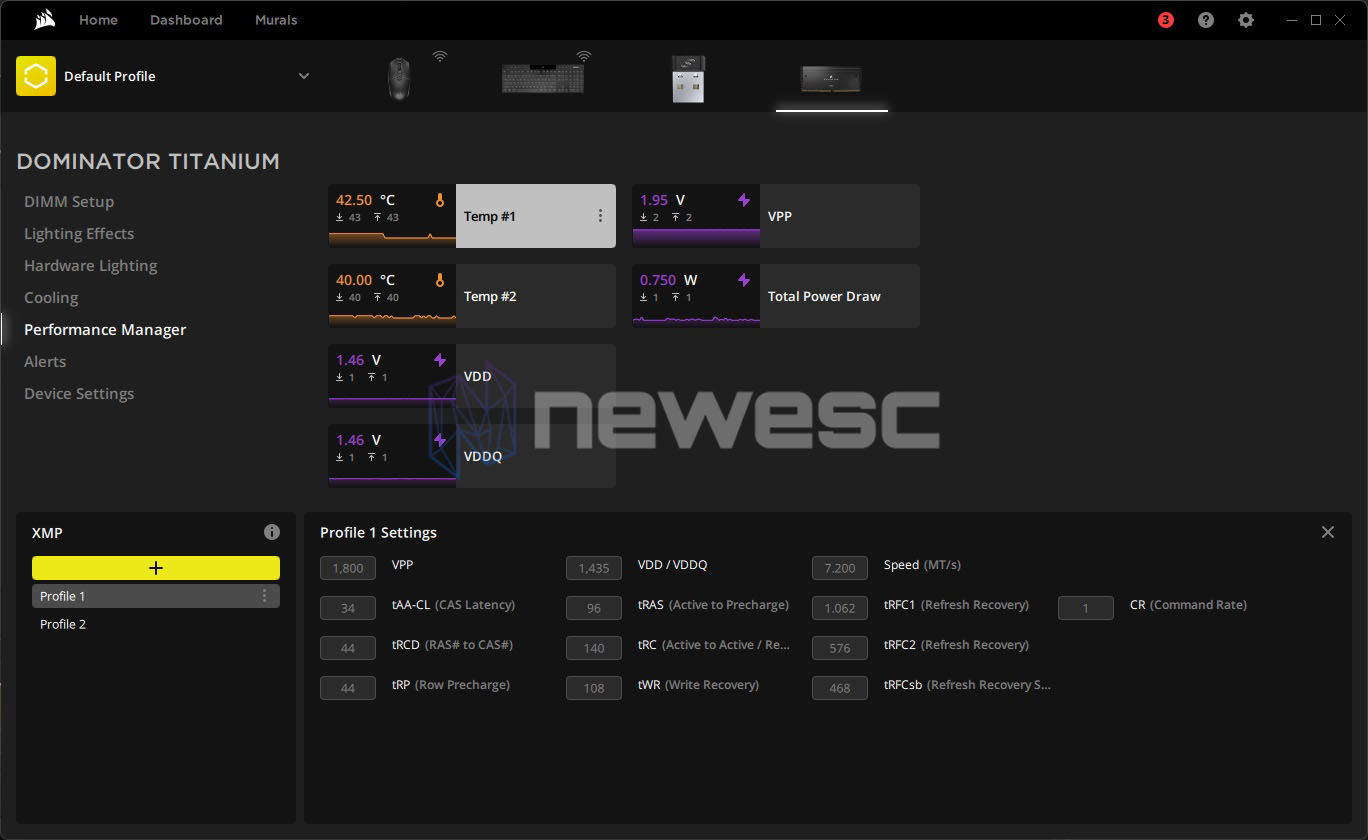
Task: Open Hardware Lighting section
Action: pyautogui.click(x=91, y=266)
